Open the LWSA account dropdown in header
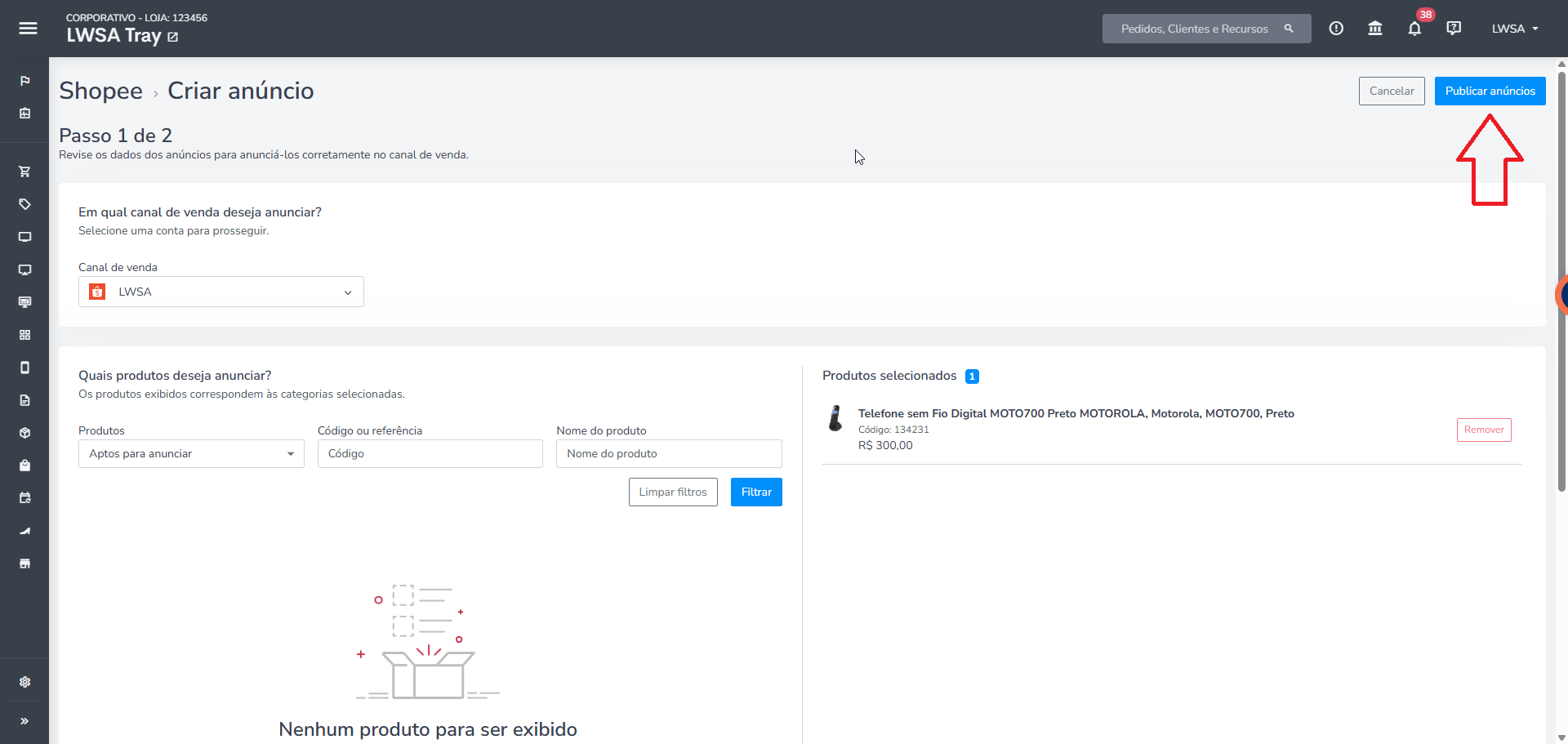 (1515, 29)
